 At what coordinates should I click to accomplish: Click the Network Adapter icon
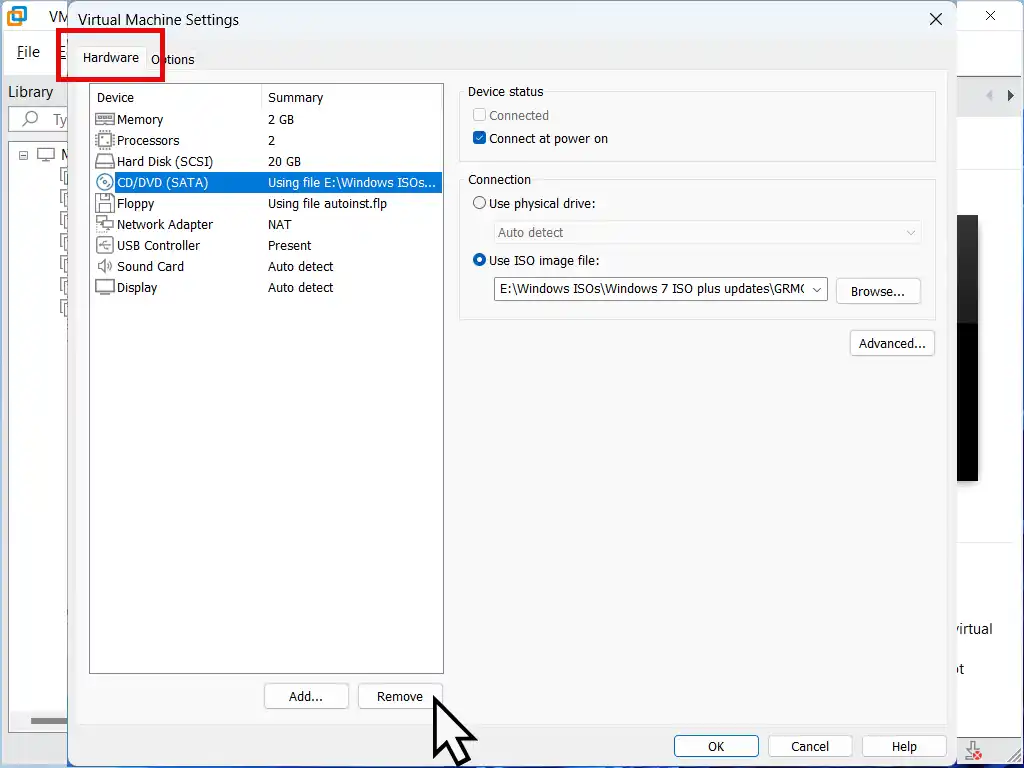(x=104, y=224)
